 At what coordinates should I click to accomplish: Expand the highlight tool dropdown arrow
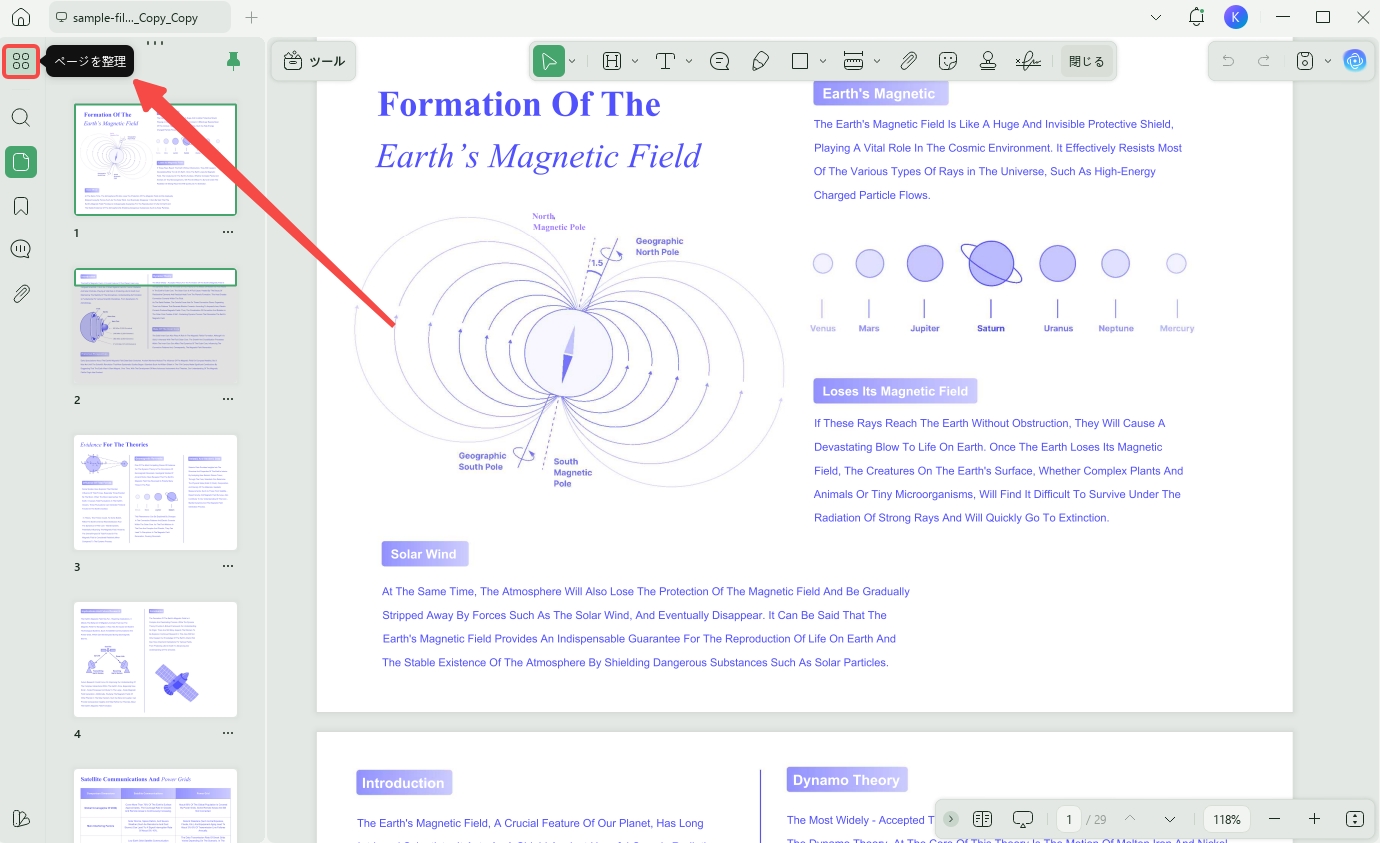(x=635, y=61)
